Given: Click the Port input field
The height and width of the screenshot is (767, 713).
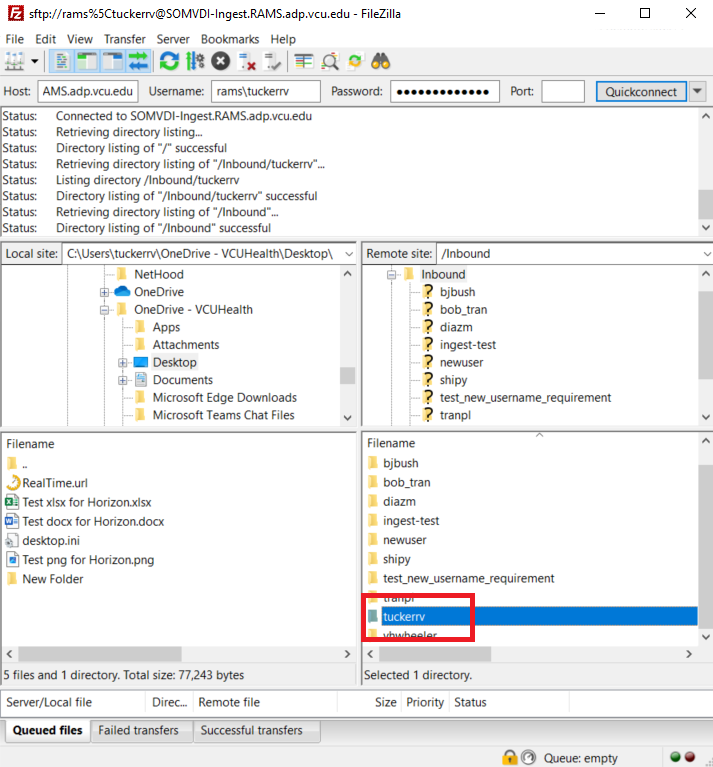Looking at the screenshot, I should (563, 91).
